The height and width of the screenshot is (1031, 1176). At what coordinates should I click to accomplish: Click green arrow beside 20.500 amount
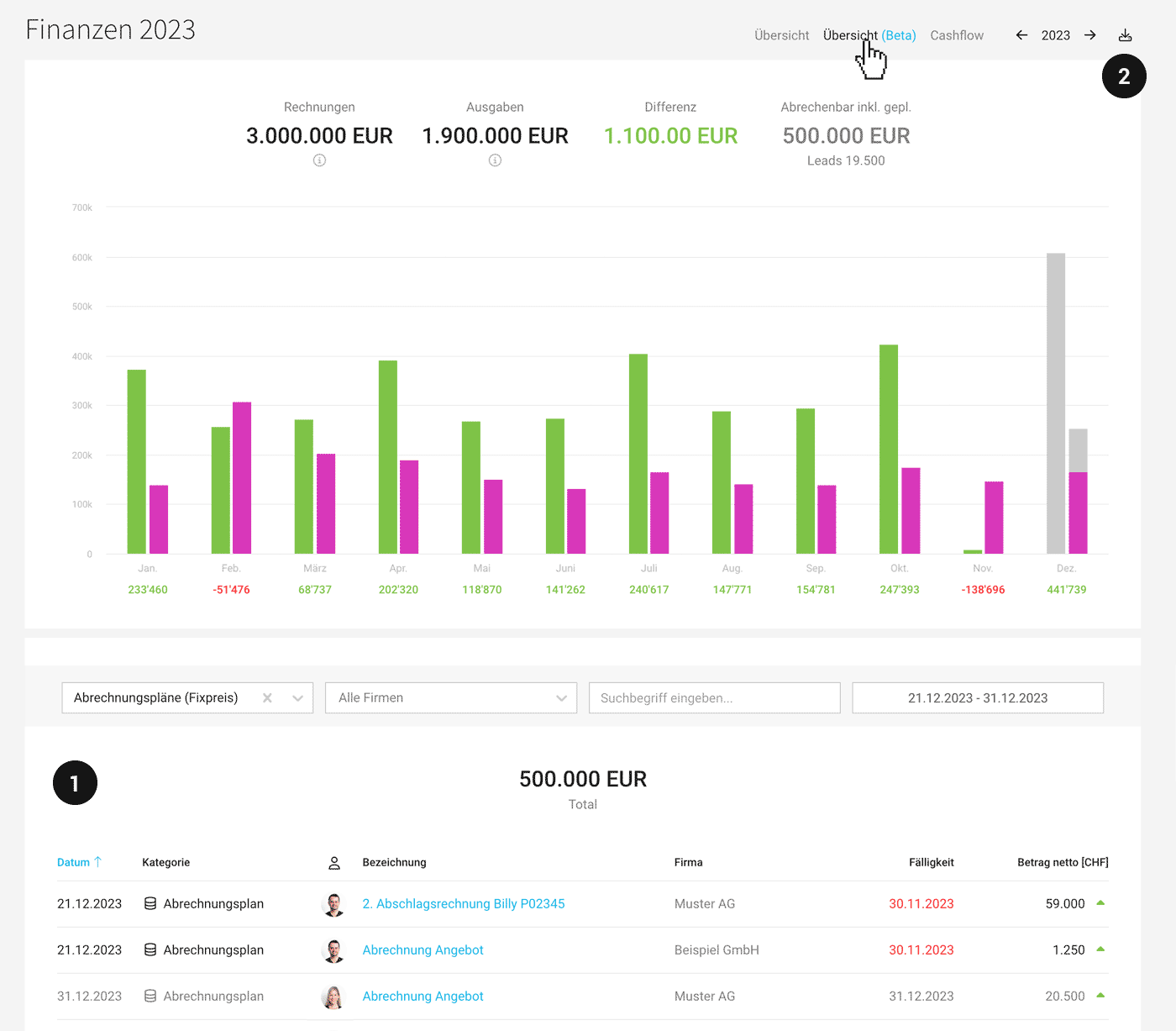[x=1100, y=996]
